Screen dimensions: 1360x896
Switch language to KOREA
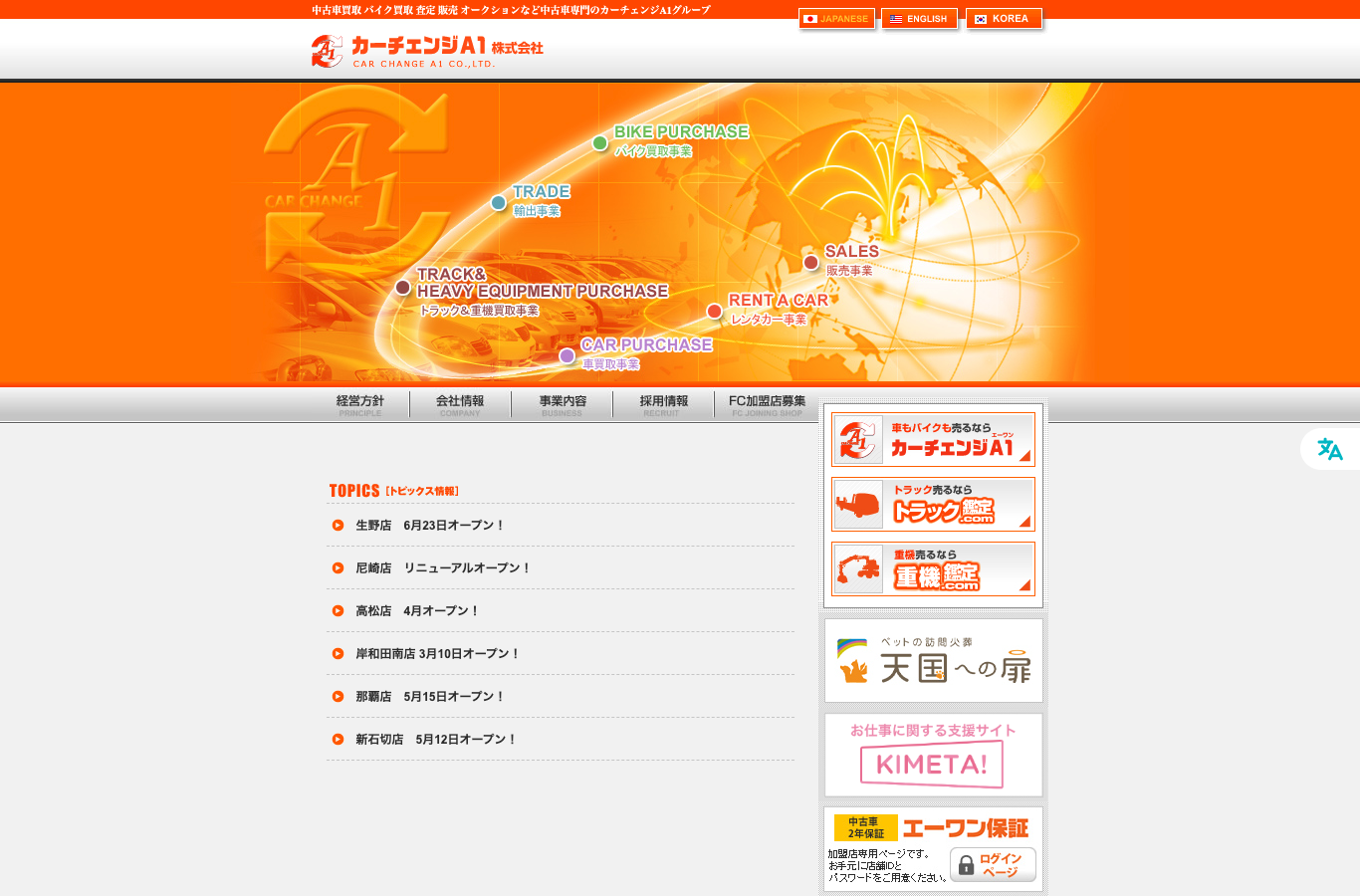tap(1004, 19)
